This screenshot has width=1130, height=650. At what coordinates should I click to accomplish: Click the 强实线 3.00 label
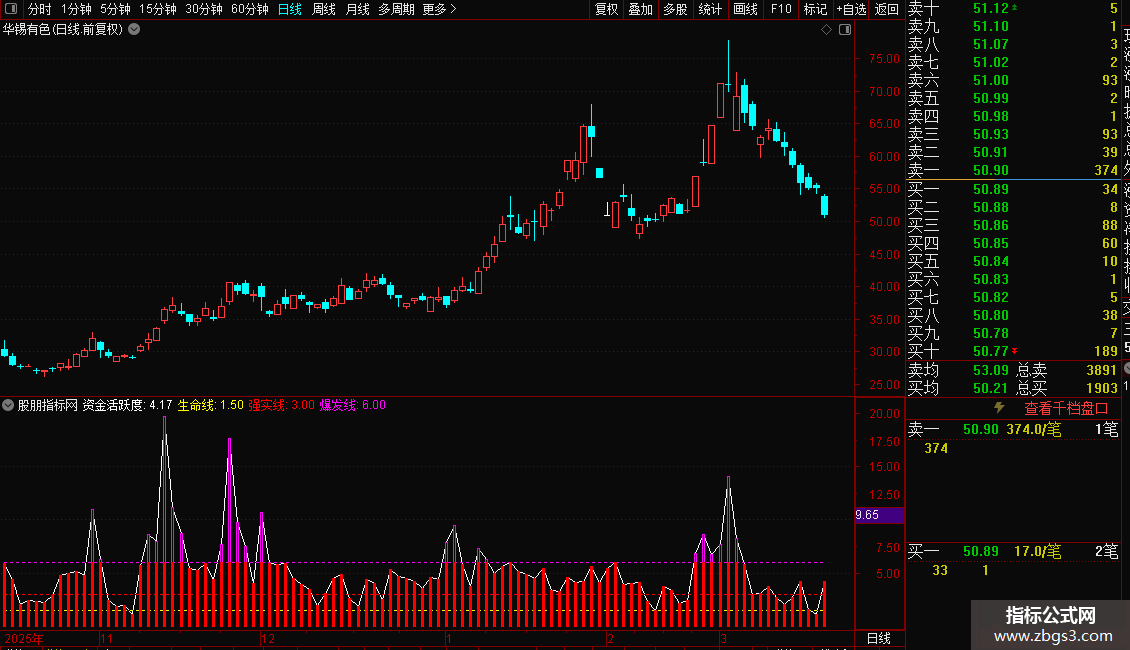pyautogui.click(x=281, y=405)
